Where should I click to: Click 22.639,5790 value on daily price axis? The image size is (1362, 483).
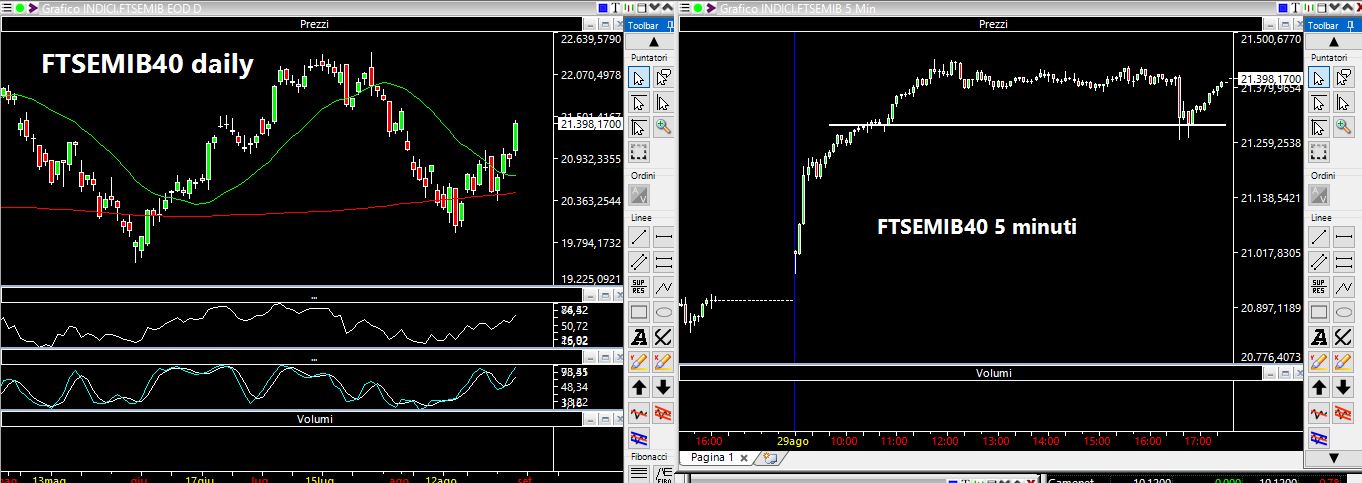(591, 40)
